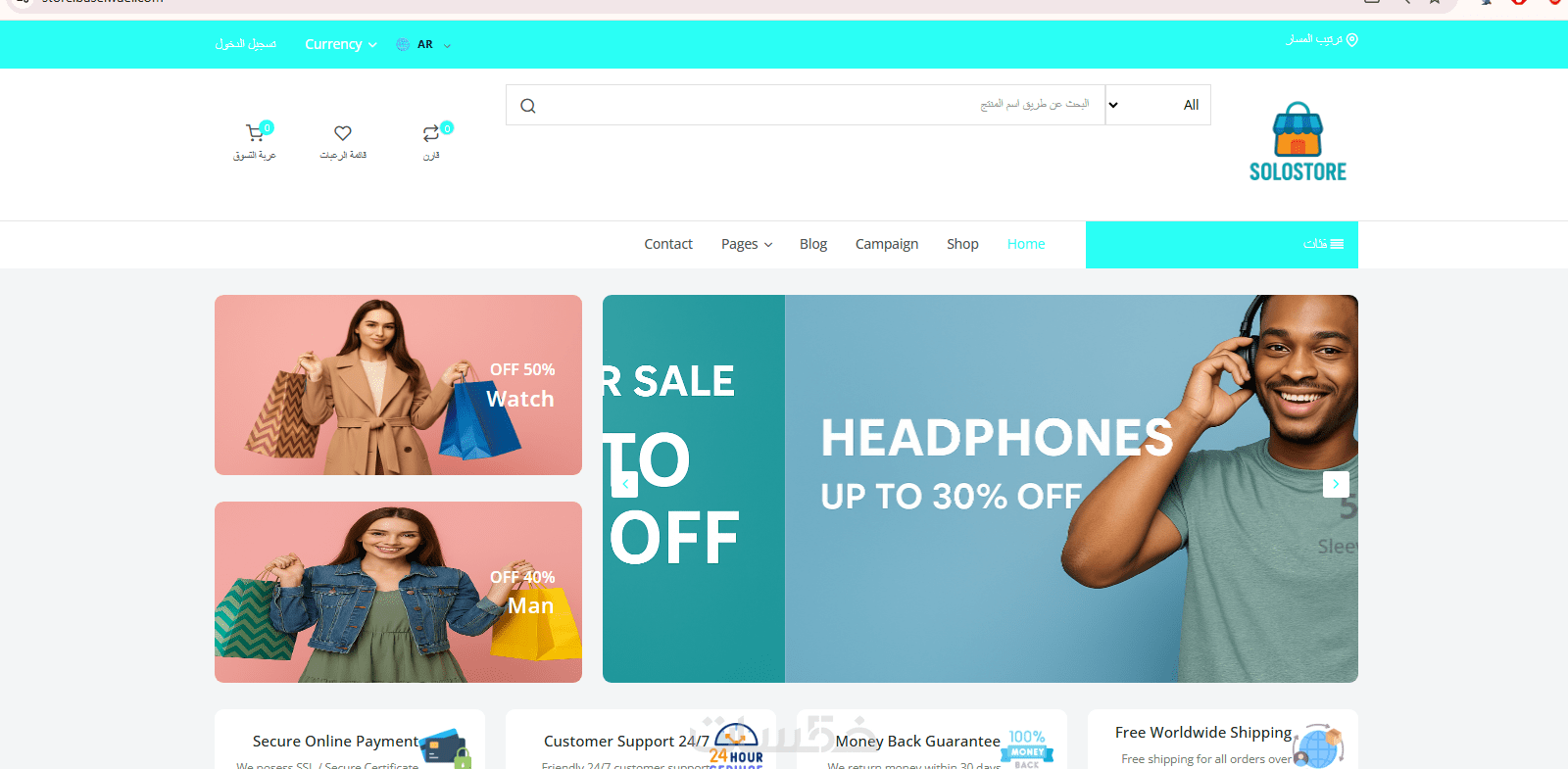Open the Shop menu item
This screenshot has height=769, width=1568.
[962, 244]
